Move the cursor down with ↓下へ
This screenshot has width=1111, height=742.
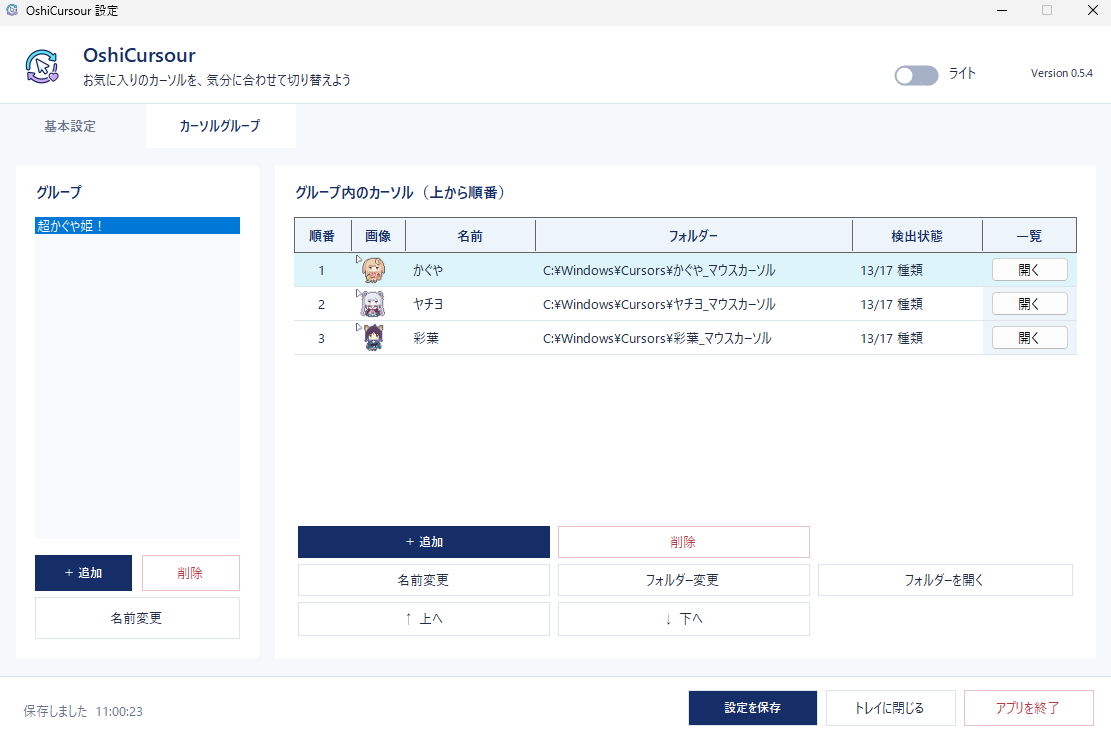click(684, 619)
